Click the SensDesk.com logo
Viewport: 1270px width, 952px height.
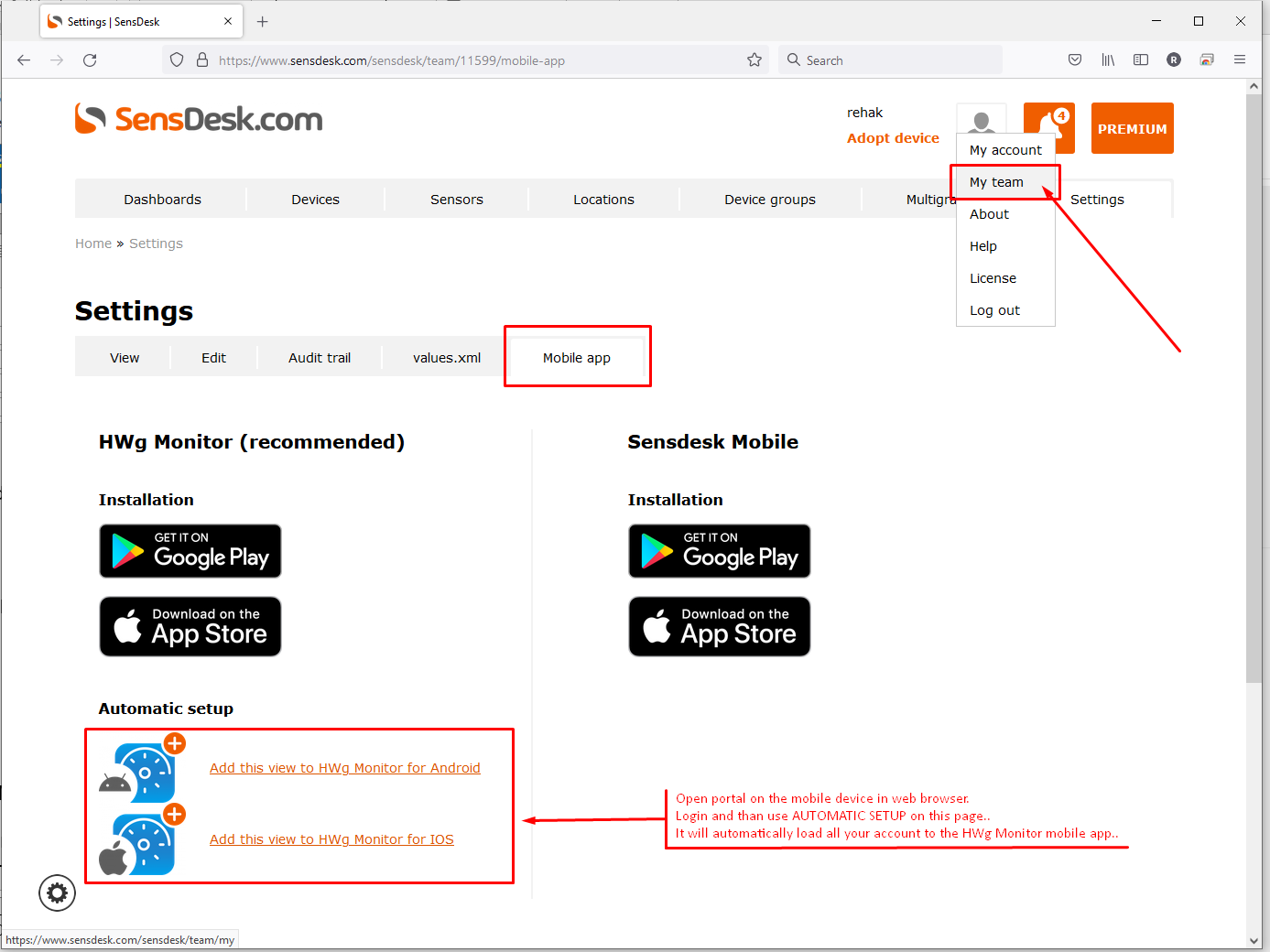coord(199,119)
